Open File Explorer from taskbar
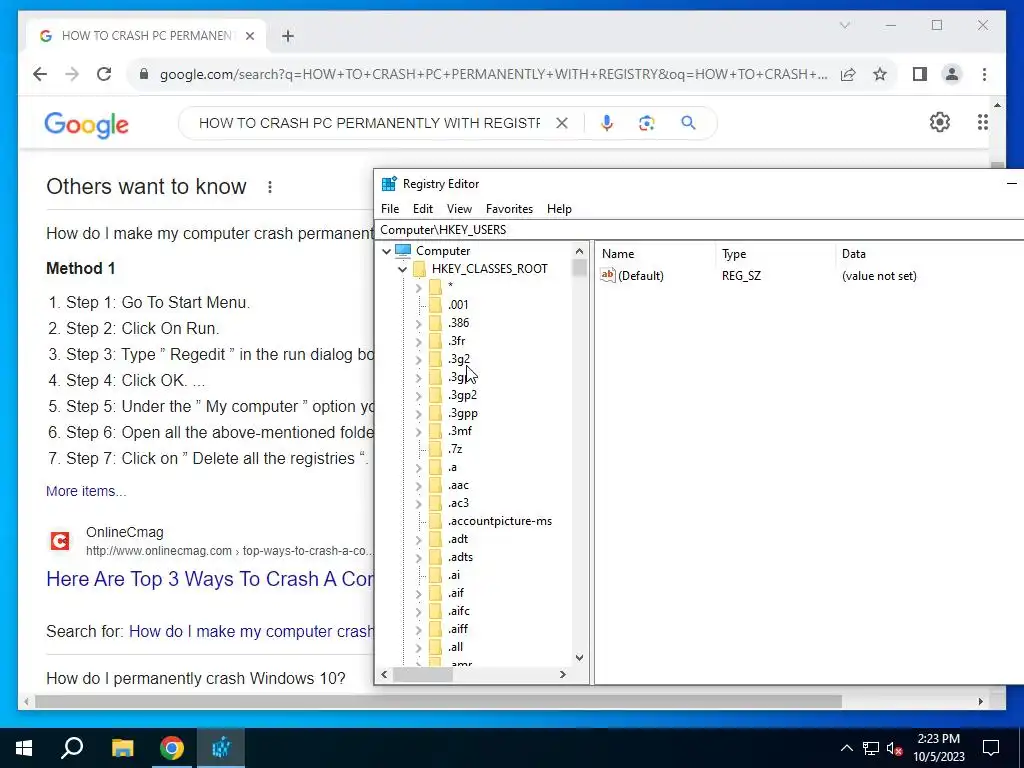The image size is (1024, 768). point(122,748)
